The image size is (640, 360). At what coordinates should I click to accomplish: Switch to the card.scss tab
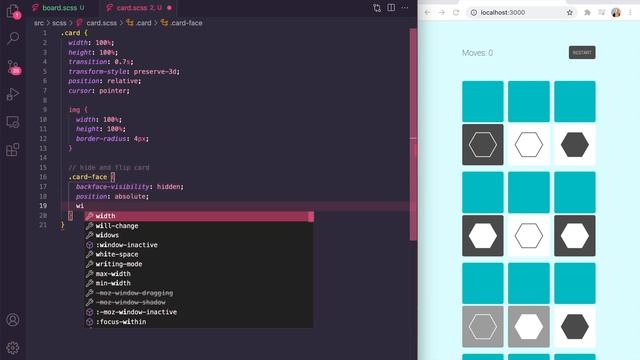click(139, 8)
